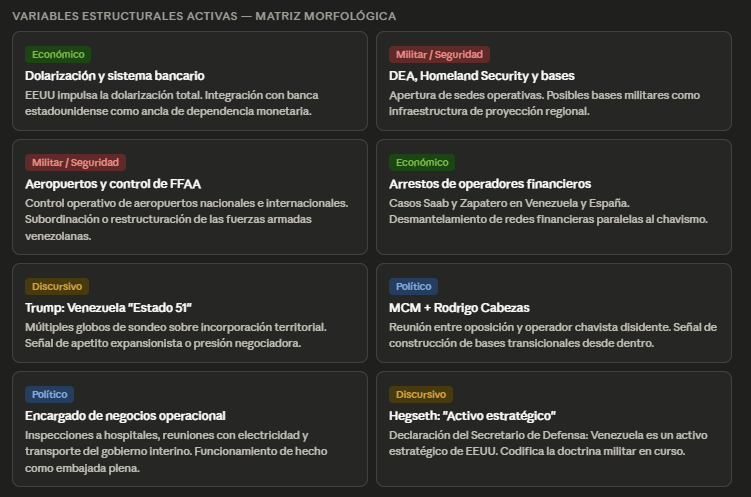Select the 'Discursivo' tag on the Trump card

click(57, 287)
